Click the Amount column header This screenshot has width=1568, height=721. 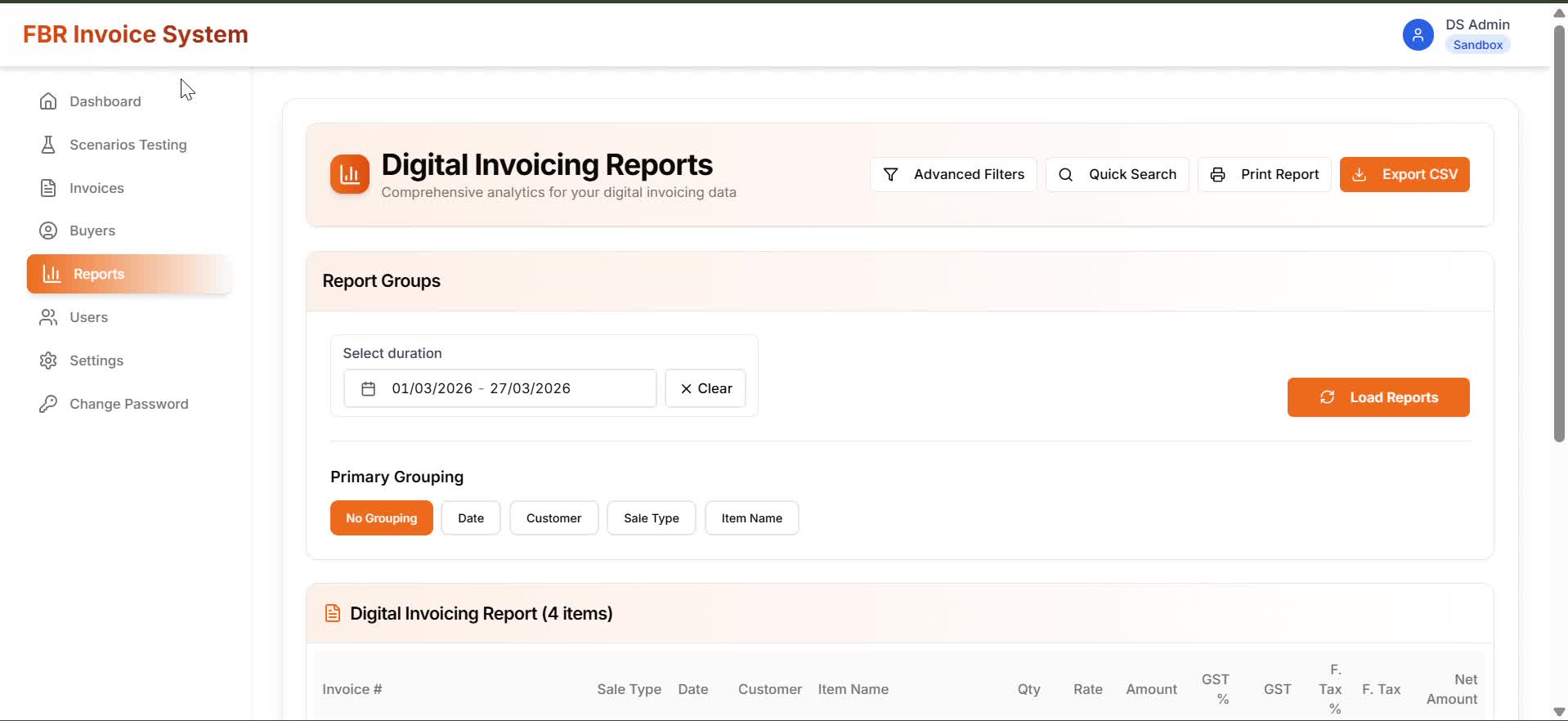click(1152, 689)
